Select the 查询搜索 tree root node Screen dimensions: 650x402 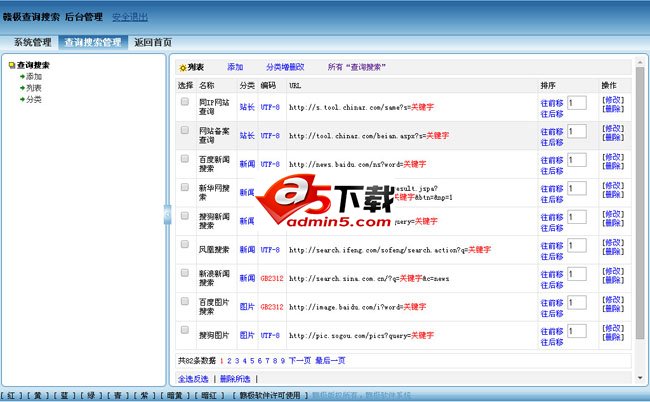tap(33, 65)
